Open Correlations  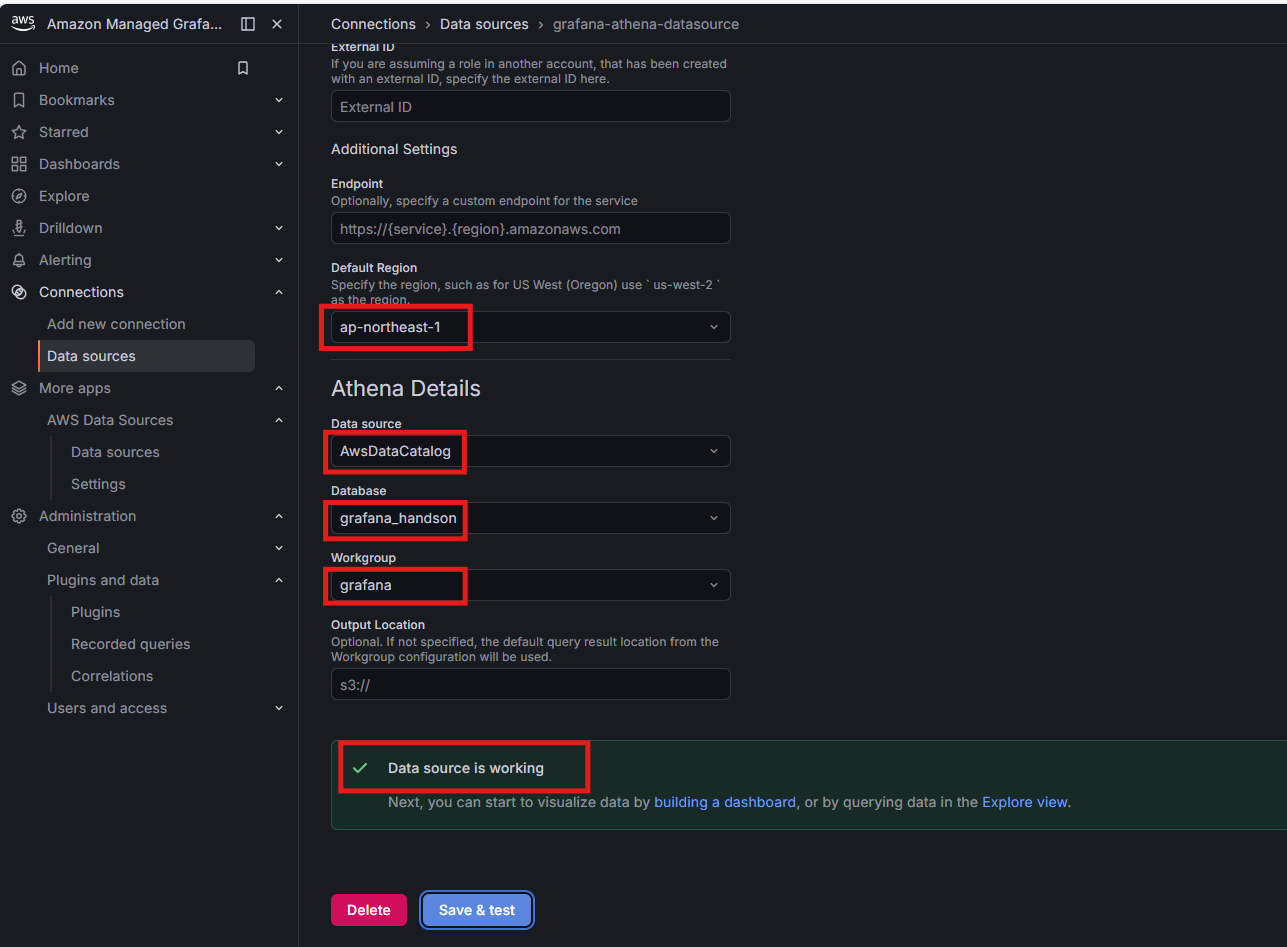click(112, 676)
